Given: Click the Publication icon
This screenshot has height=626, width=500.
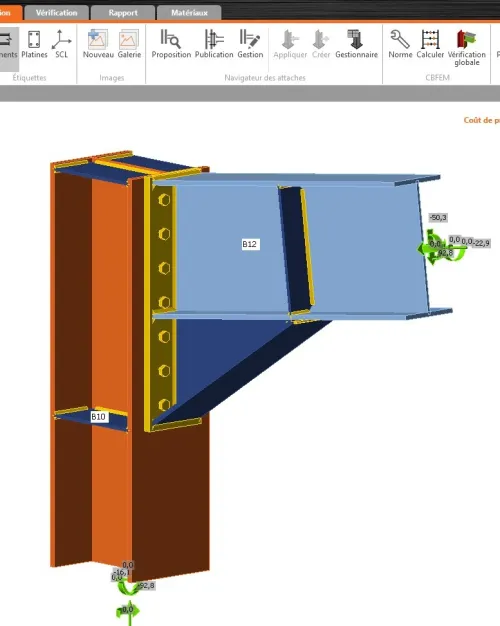Looking at the screenshot, I should click(214, 45).
